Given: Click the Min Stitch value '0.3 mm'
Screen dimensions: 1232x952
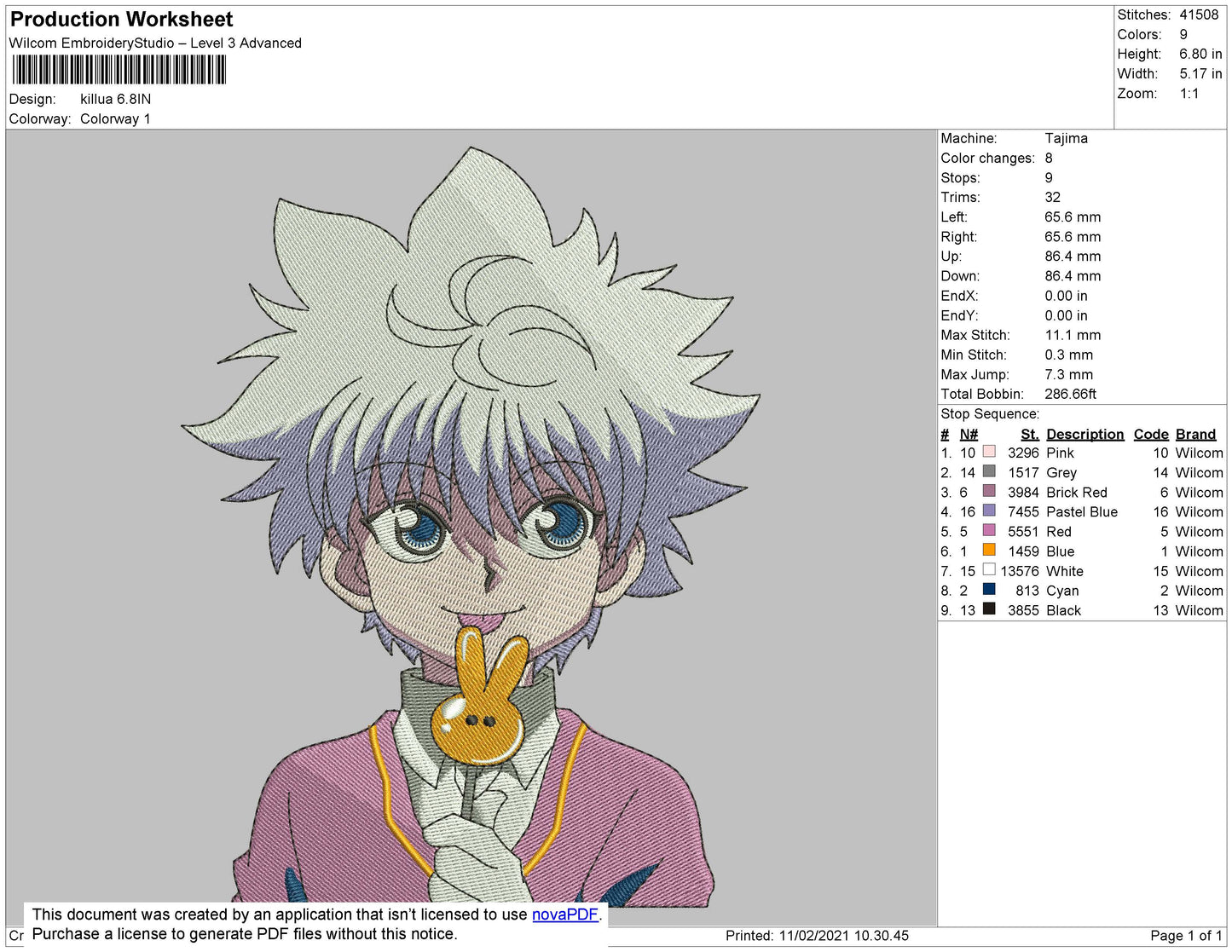Looking at the screenshot, I should (1068, 355).
